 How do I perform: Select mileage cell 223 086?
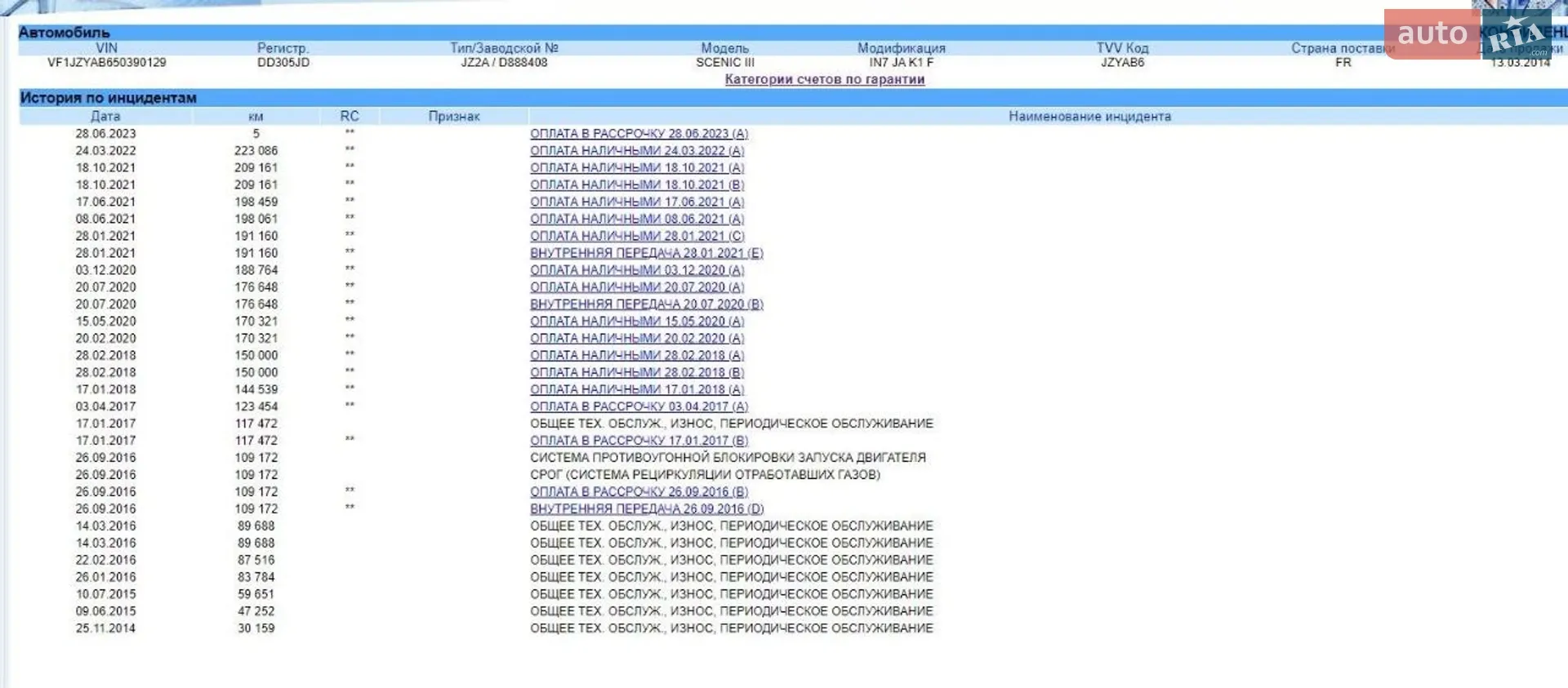[256, 151]
